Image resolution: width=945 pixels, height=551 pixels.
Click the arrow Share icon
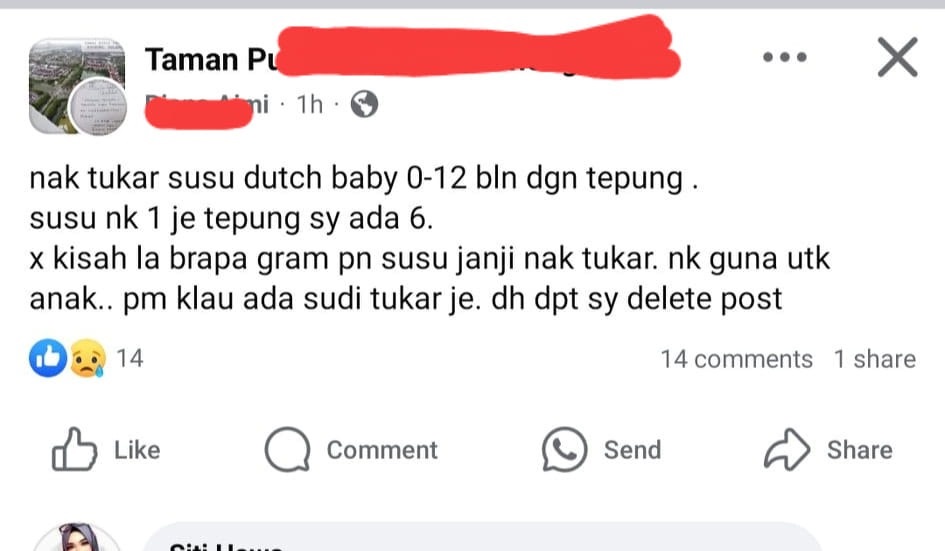tap(787, 449)
